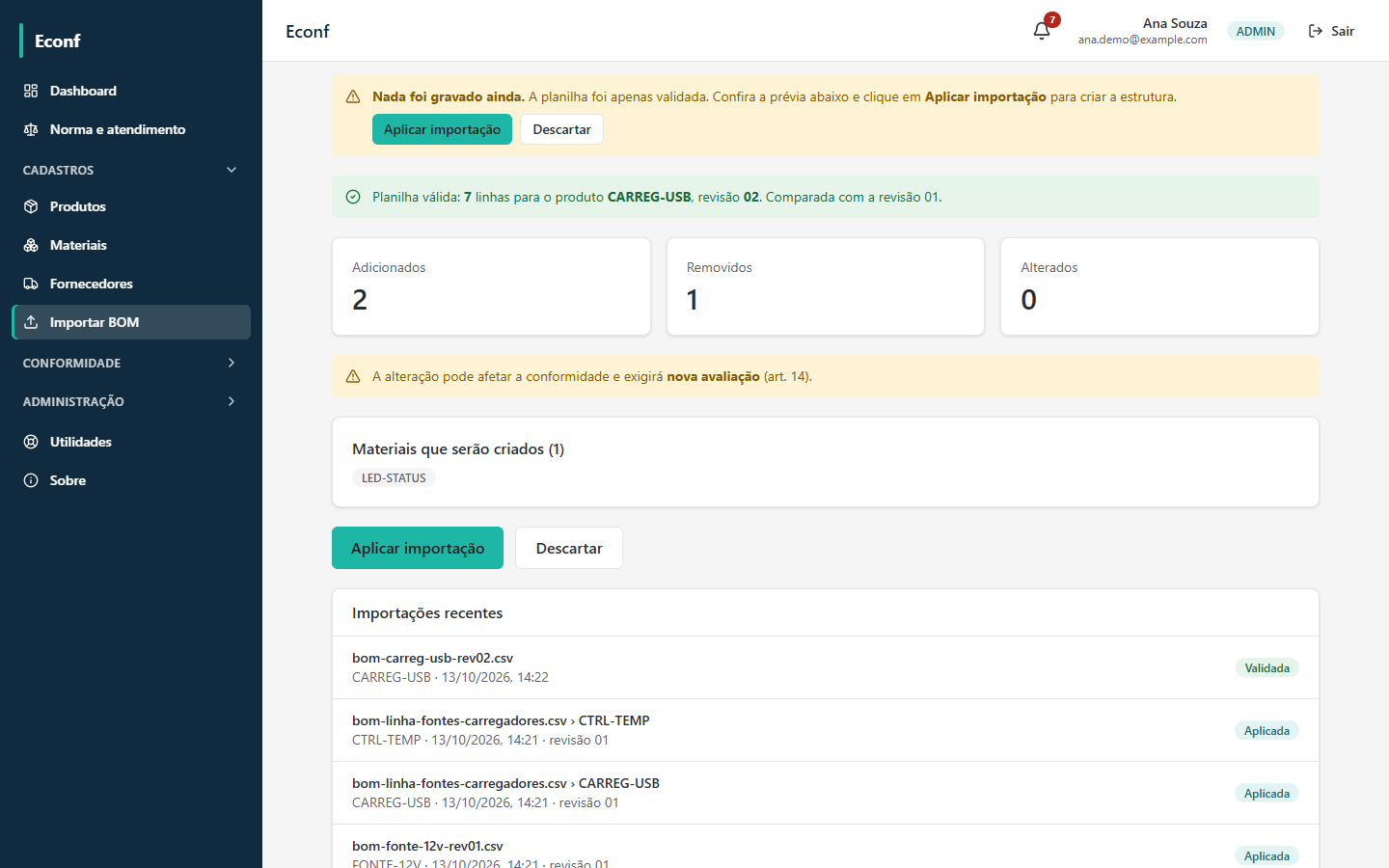
Task: Click the Utilidades lifebuoy icon
Action: pos(31,442)
